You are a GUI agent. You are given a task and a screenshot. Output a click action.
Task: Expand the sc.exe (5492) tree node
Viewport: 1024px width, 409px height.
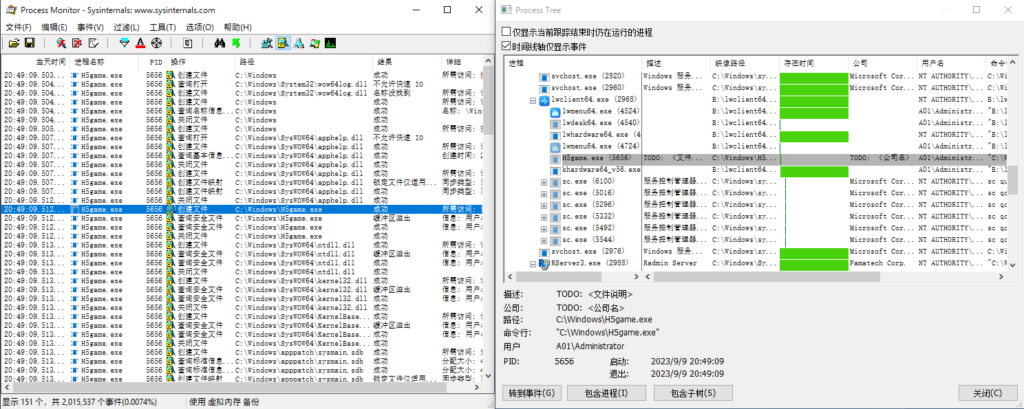point(544,228)
